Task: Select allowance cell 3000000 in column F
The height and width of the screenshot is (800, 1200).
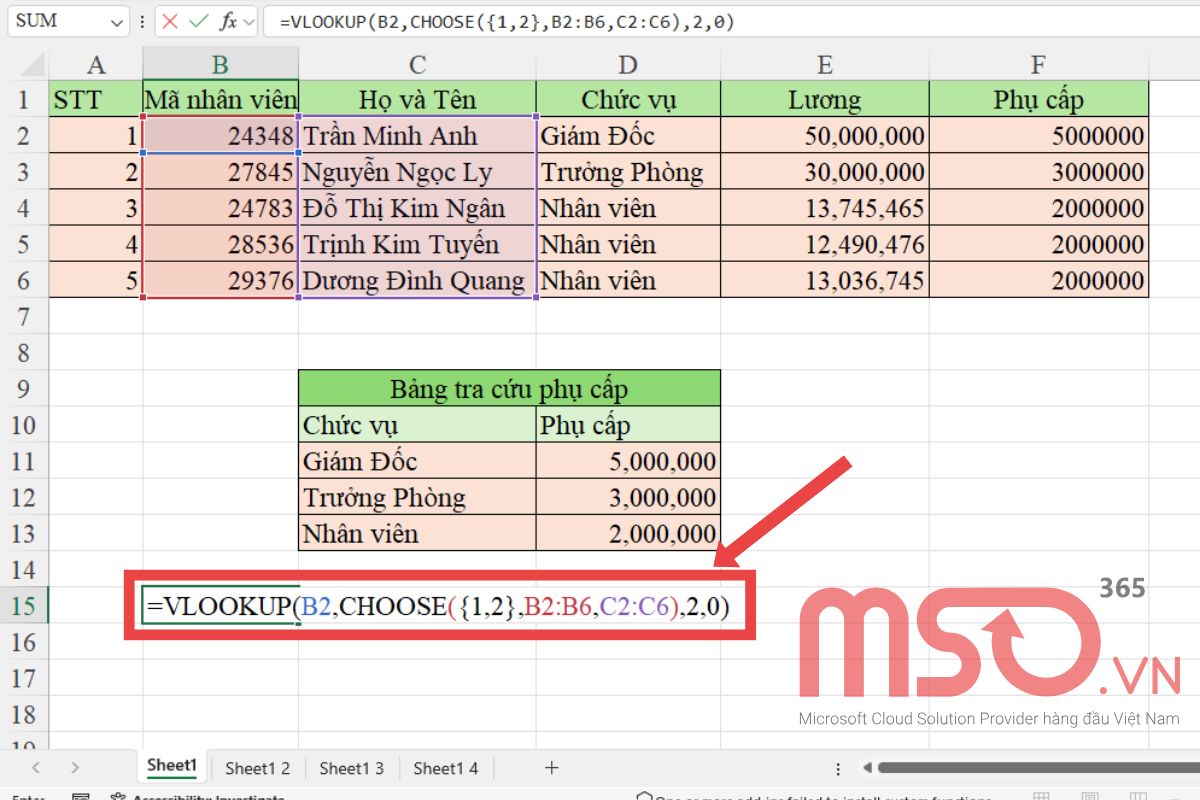Action: pos(1039,172)
